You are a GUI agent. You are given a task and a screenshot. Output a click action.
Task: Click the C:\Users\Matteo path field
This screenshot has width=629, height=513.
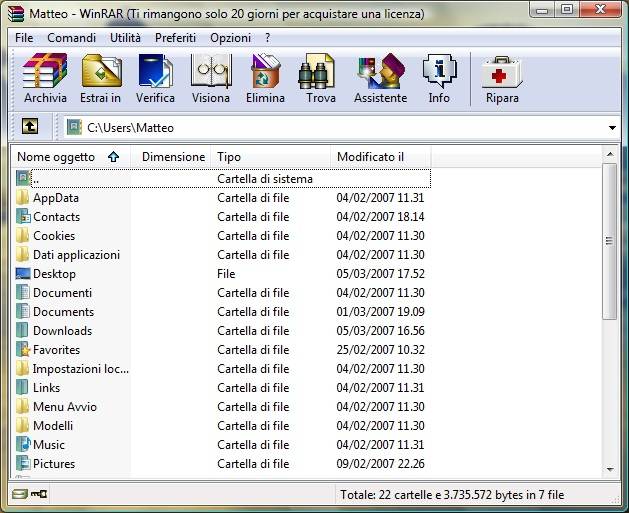337,128
